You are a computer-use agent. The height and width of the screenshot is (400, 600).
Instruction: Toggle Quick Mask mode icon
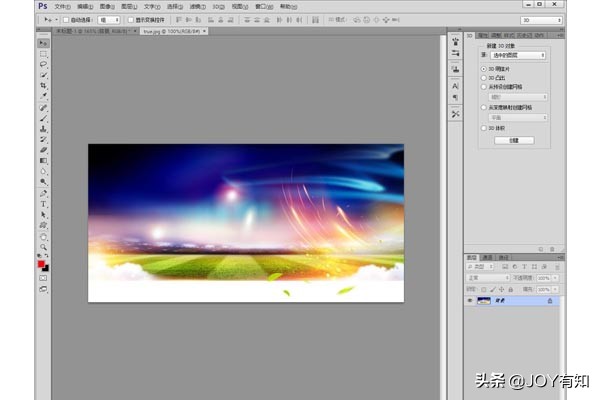pos(43,278)
